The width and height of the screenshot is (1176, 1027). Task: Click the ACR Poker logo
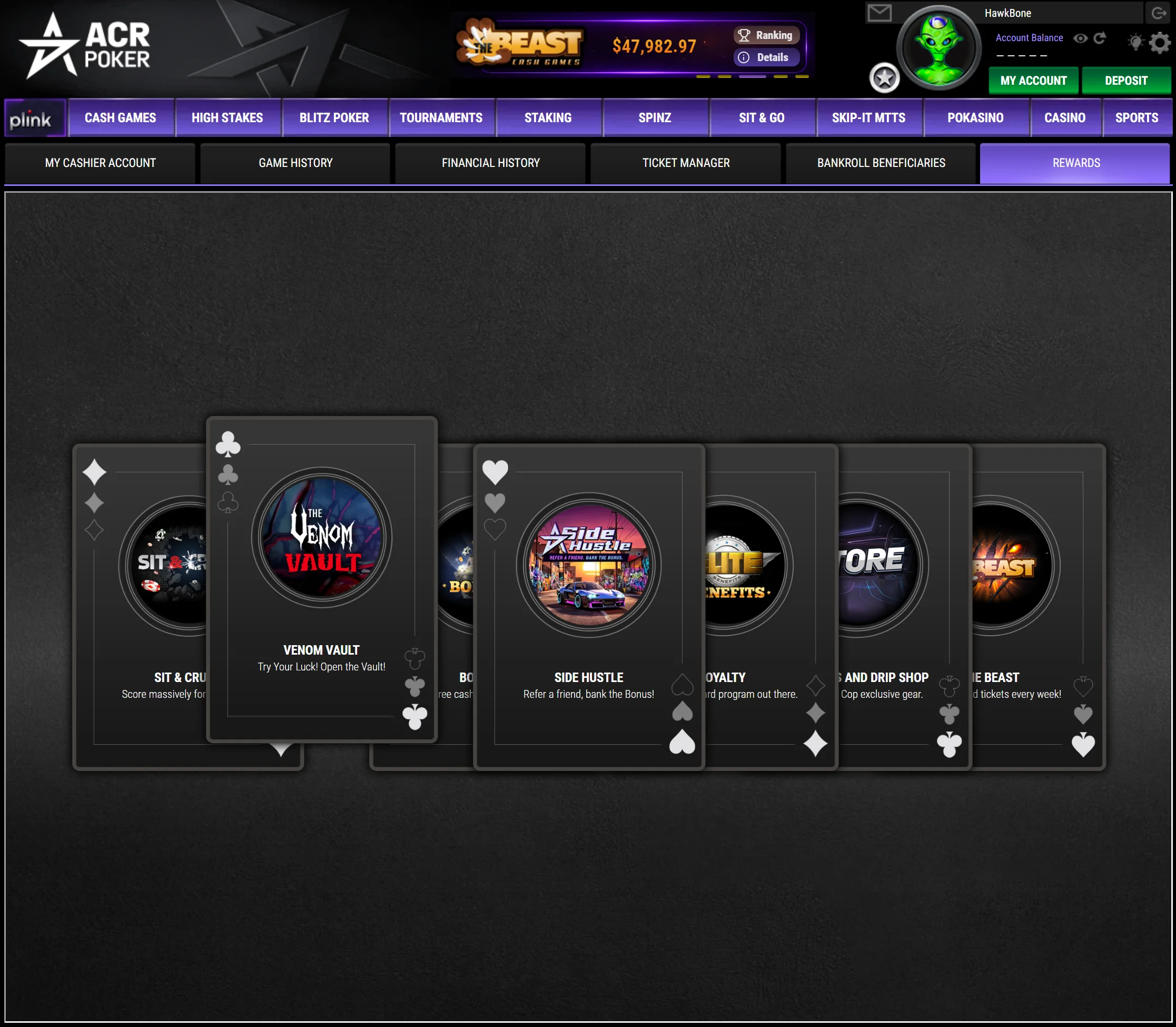point(85,45)
